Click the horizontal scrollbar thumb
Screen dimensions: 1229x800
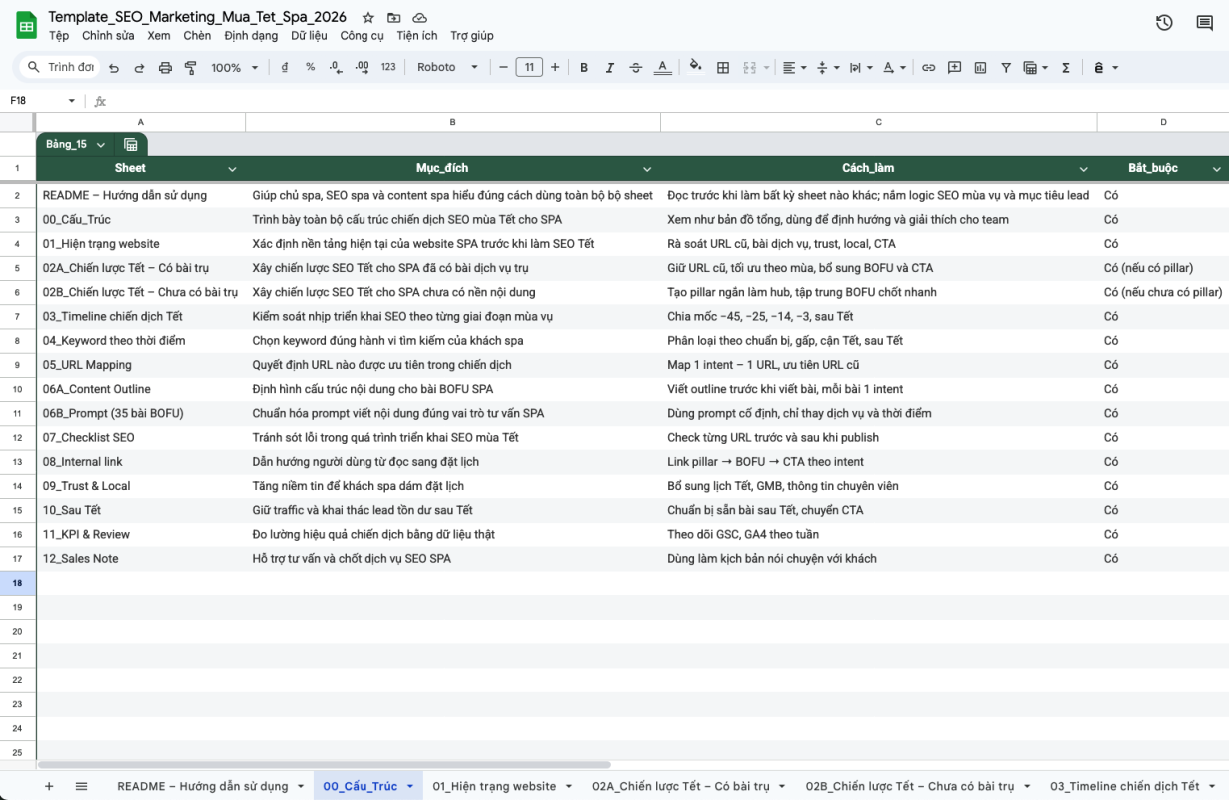coord(324,765)
